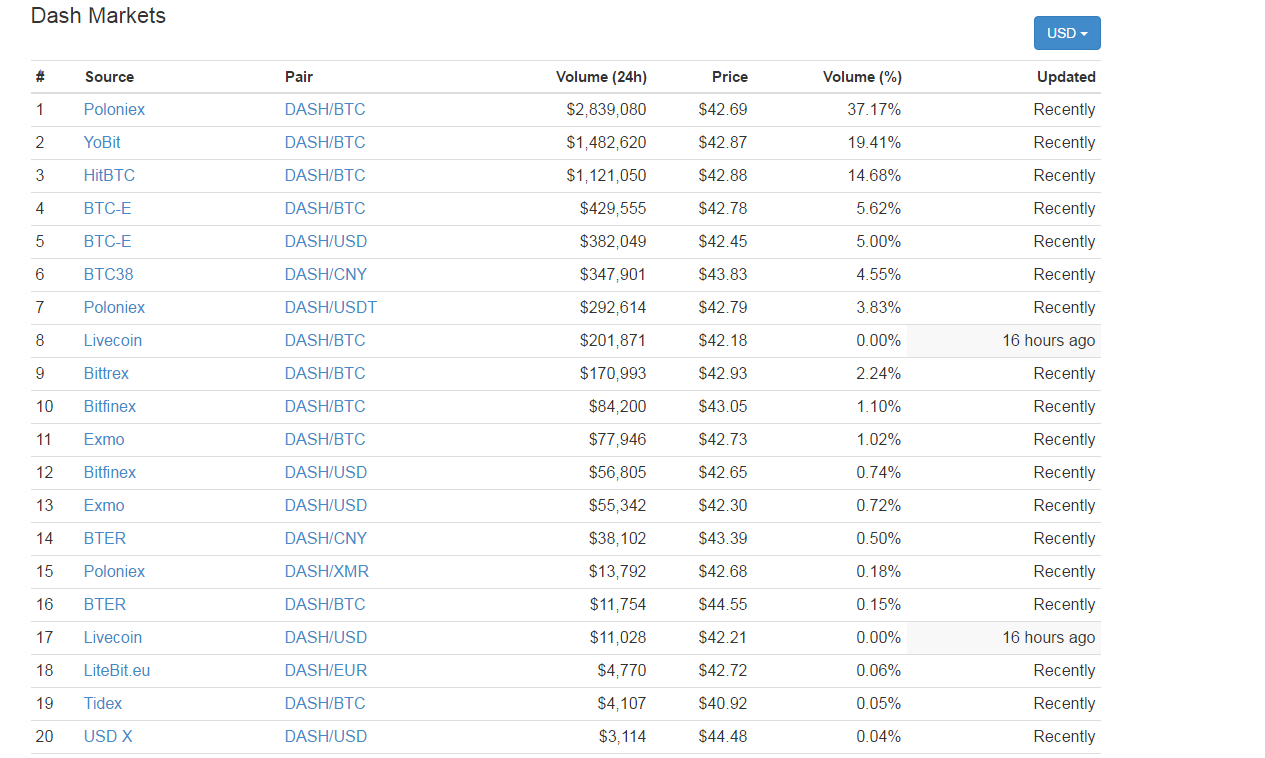The height and width of the screenshot is (758, 1265).
Task: Select the 14.68% volume share cell
Action: (874, 175)
